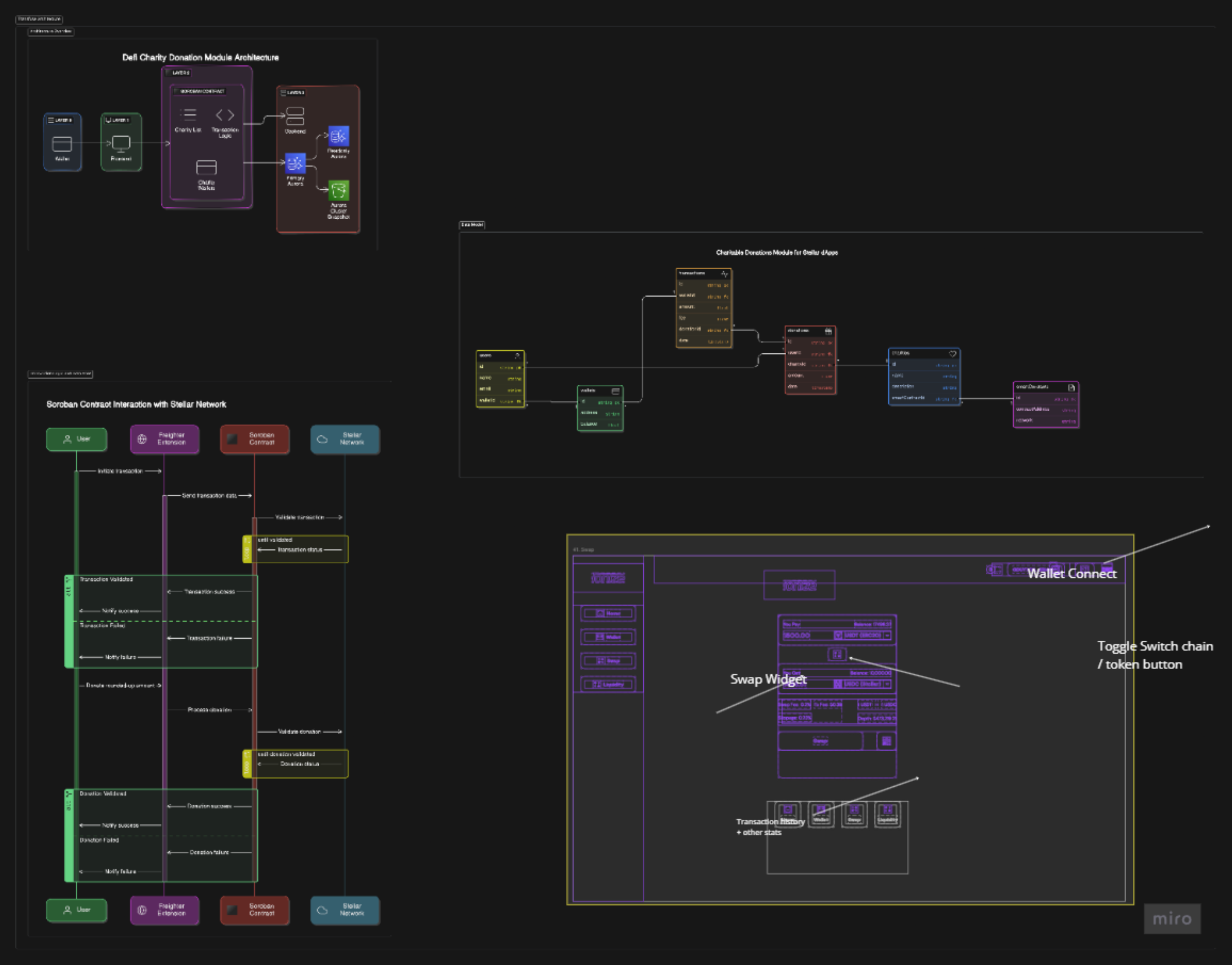Click the 'Wallet Connect' annotation text
The height and width of the screenshot is (965, 1232).
tap(1072, 573)
